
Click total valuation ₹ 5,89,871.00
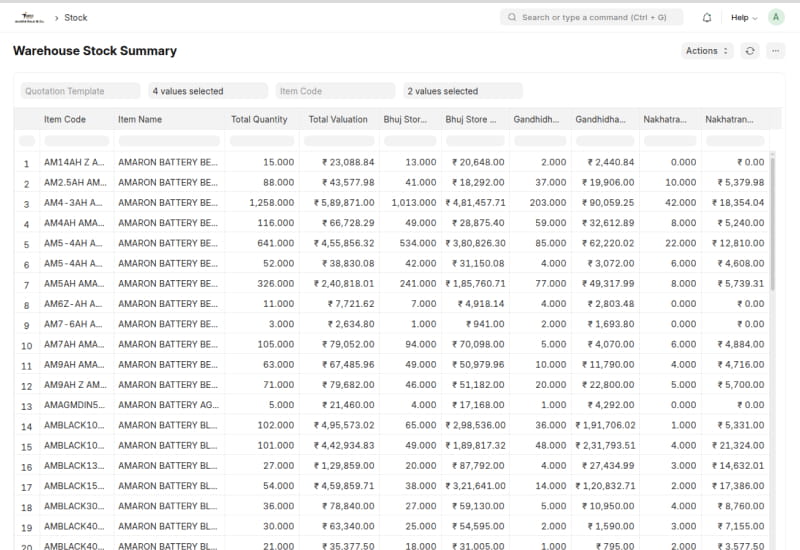tap(344, 203)
